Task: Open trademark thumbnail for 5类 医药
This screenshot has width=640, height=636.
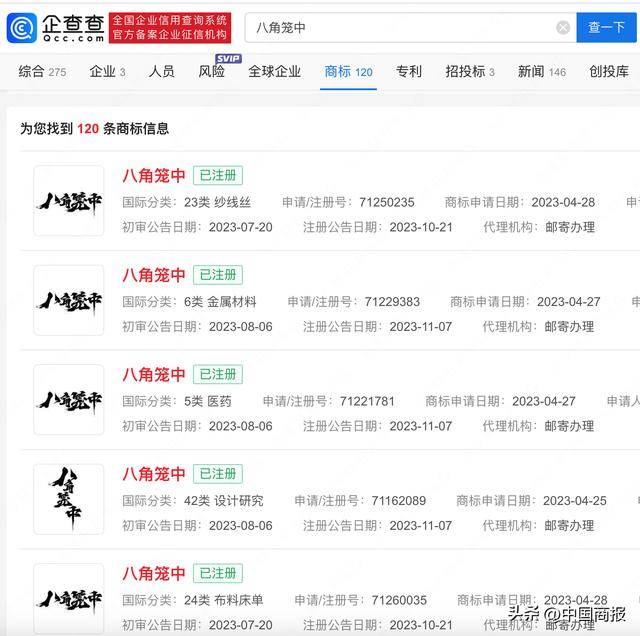Action: 69,400
